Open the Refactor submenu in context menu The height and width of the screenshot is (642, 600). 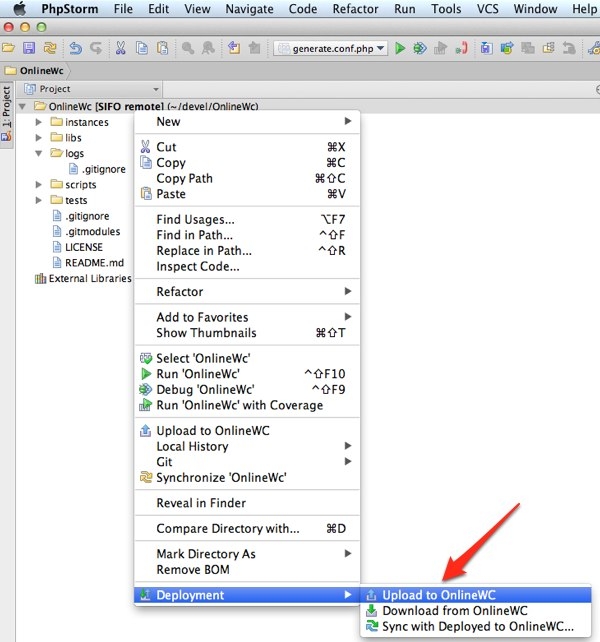click(247, 292)
